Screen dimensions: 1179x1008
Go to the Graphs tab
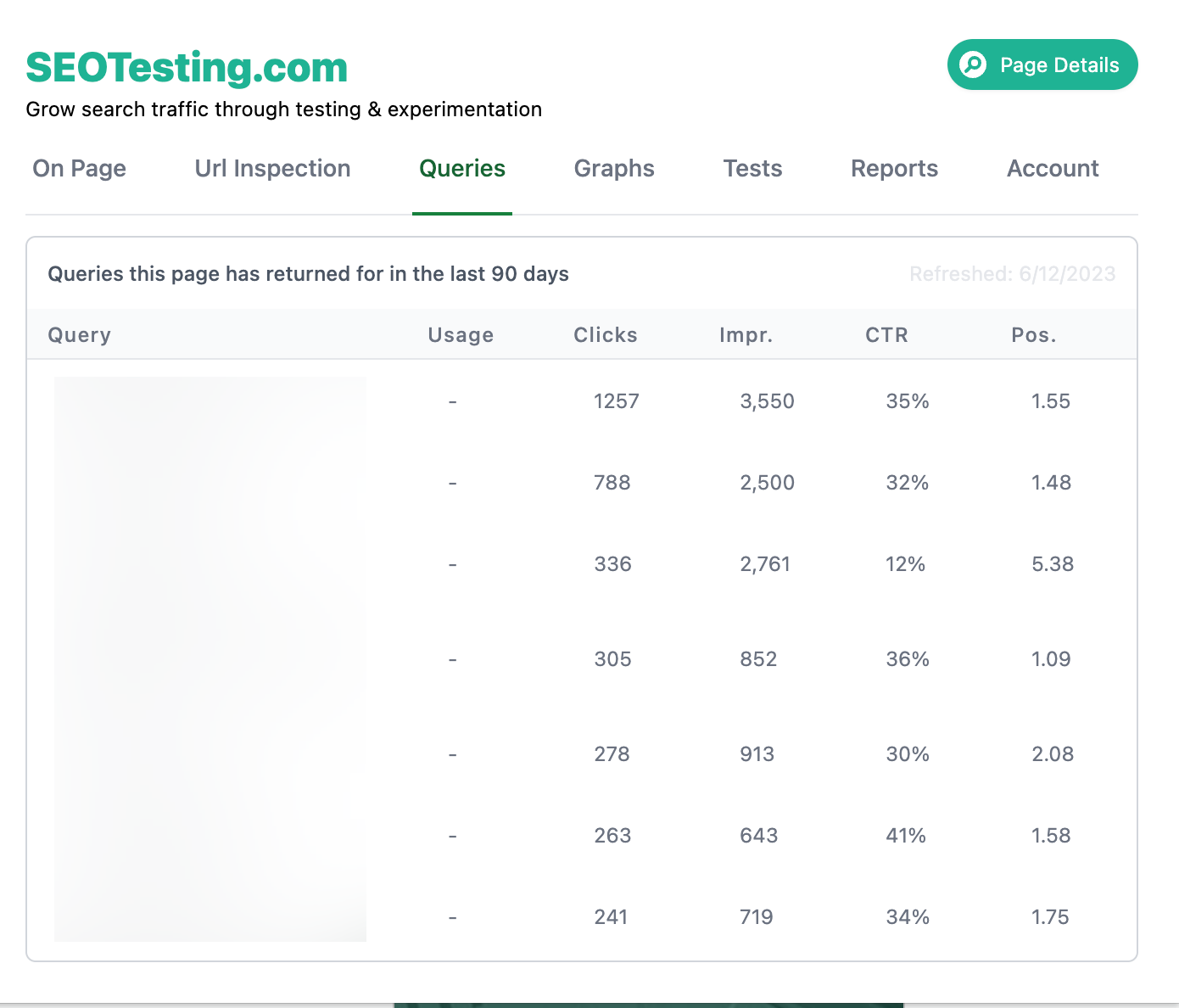tap(614, 169)
